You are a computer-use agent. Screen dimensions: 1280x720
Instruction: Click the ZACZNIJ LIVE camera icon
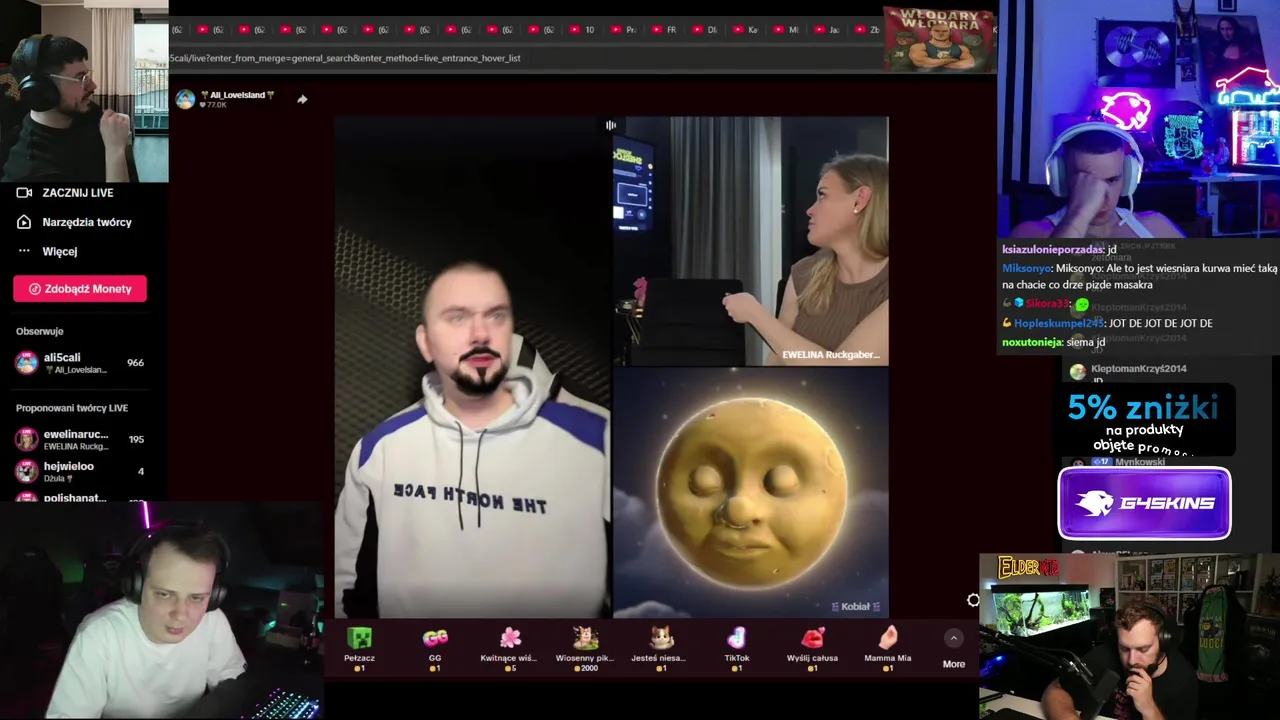25,192
